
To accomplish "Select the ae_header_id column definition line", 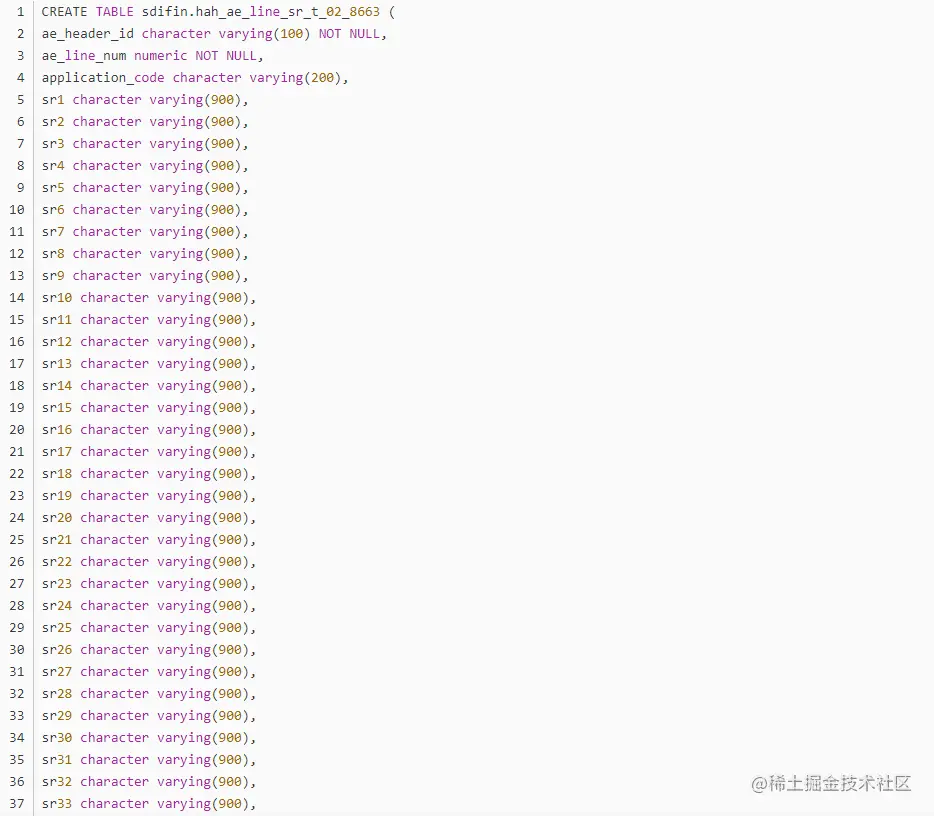I will click(214, 34).
